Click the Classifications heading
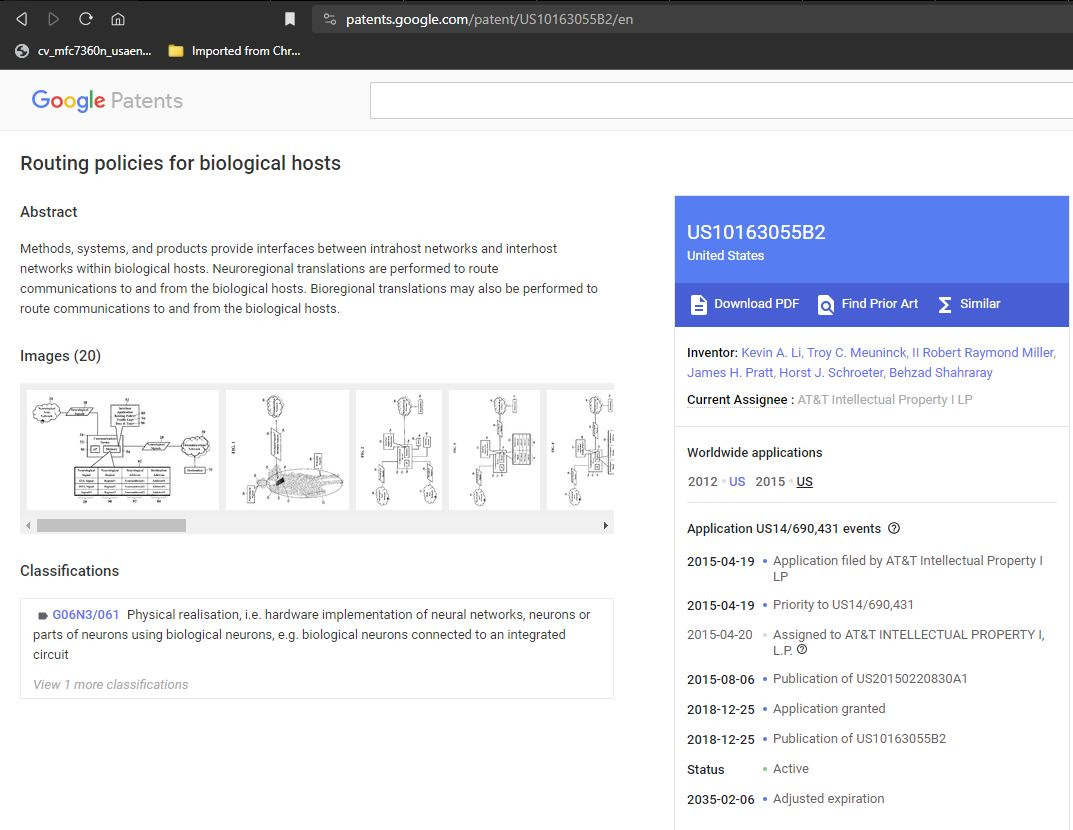 (x=69, y=571)
